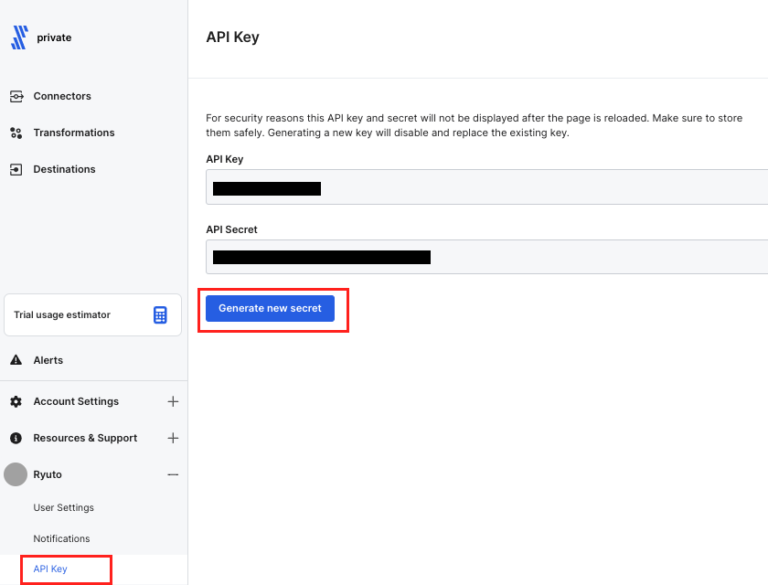Click the Connectors sidebar icon
768x585 pixels.
coord(16,96)
